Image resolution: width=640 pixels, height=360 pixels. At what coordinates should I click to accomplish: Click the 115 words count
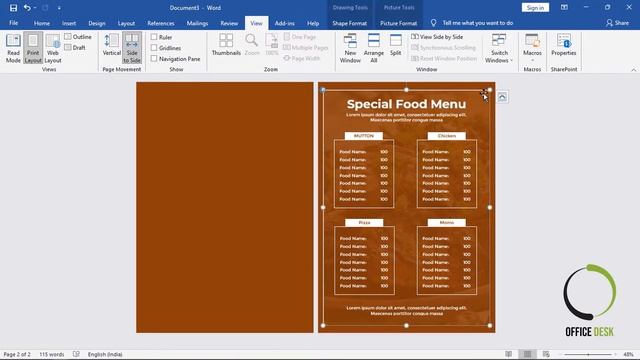point(52,354)
